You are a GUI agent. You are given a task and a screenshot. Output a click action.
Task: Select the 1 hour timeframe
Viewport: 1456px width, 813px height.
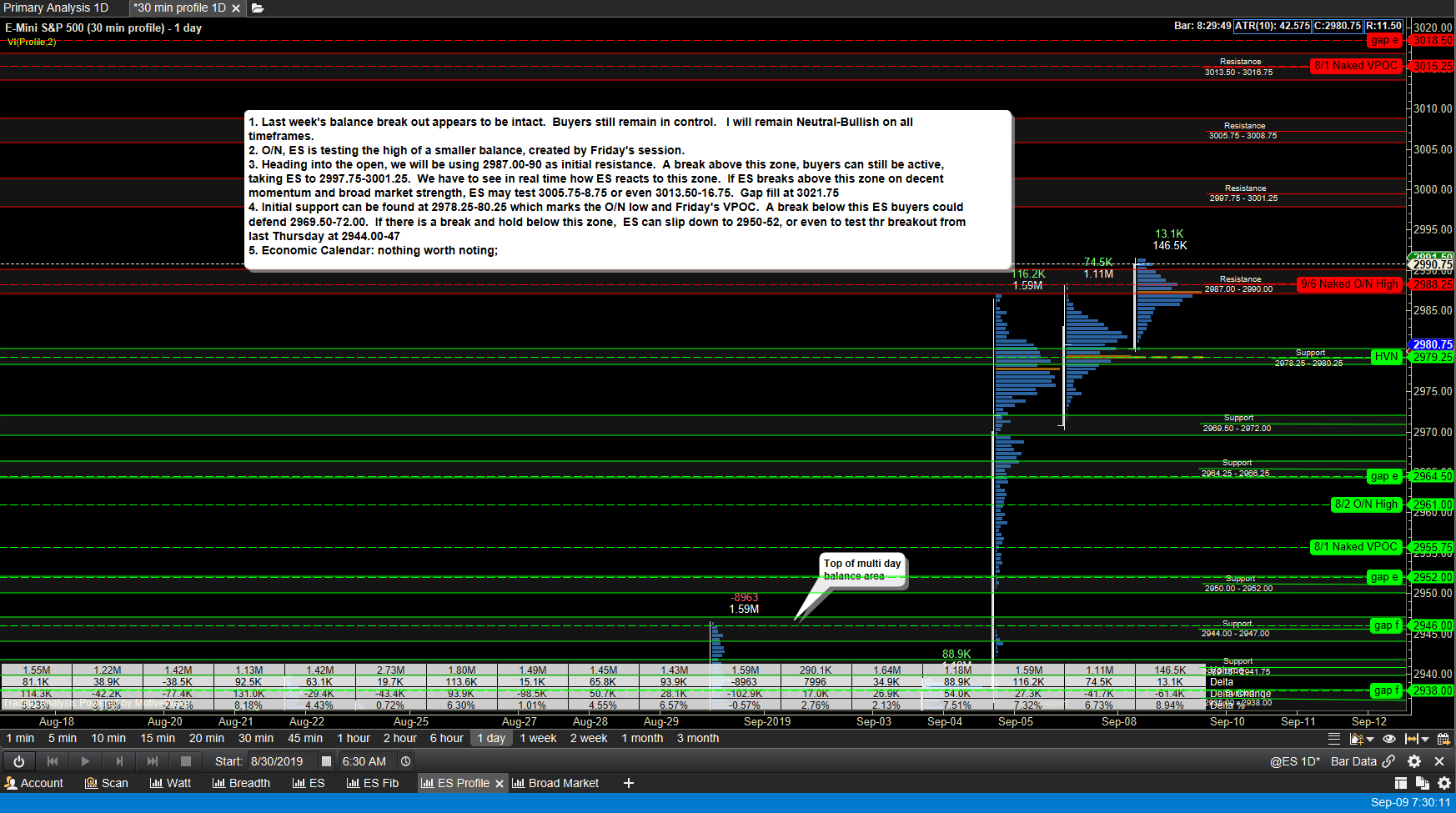pos(354,738)
